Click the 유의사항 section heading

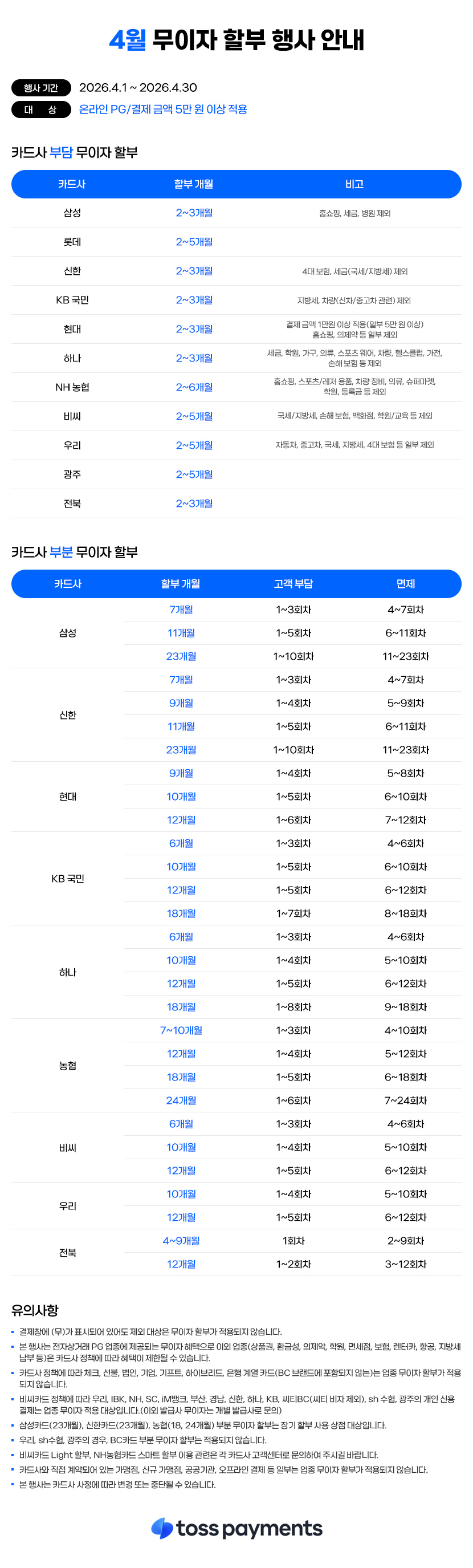[35, 1310]
